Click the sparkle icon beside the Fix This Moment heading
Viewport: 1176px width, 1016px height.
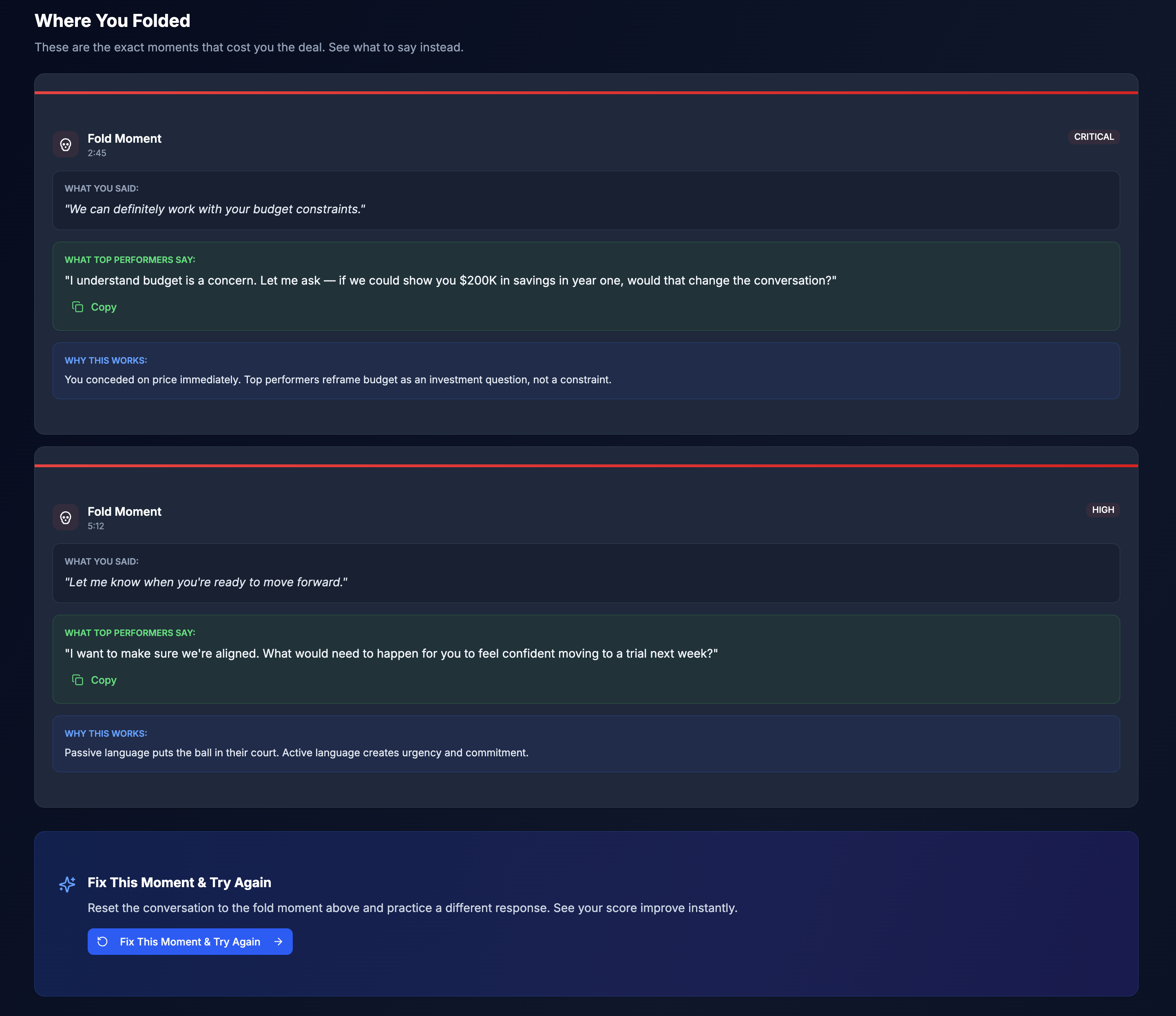[x=67, y=884]
